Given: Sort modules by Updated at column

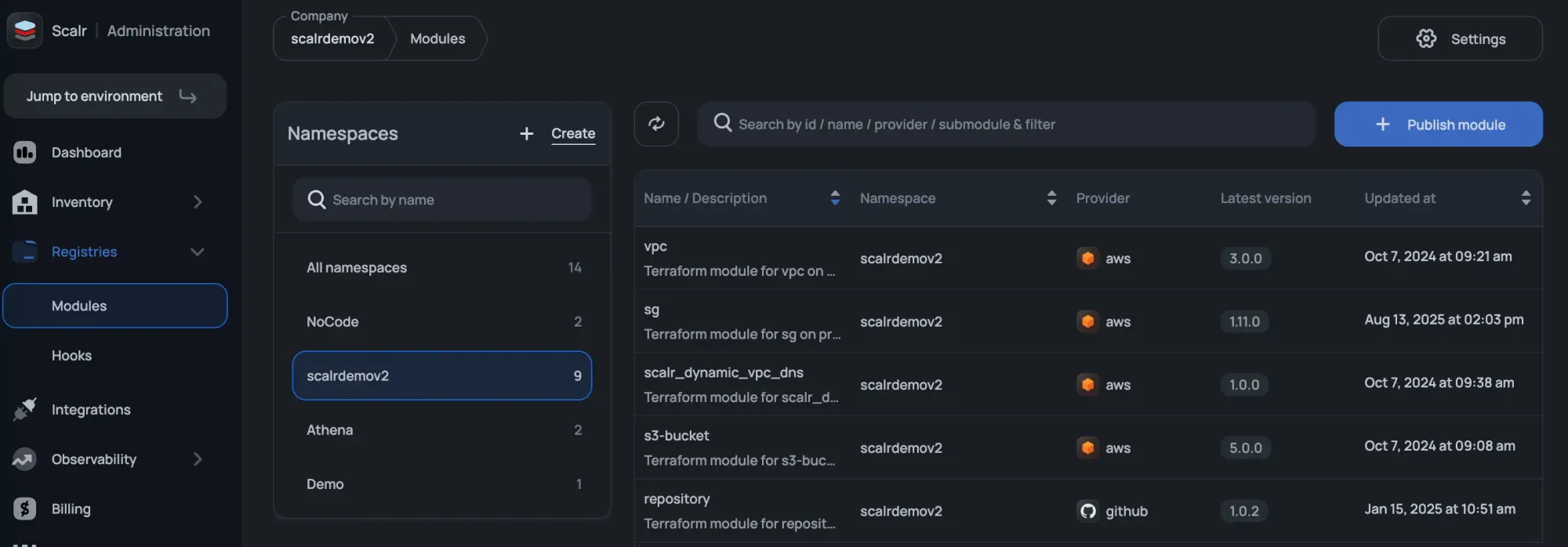Looking at the screenshot, I should [1525, 198].
